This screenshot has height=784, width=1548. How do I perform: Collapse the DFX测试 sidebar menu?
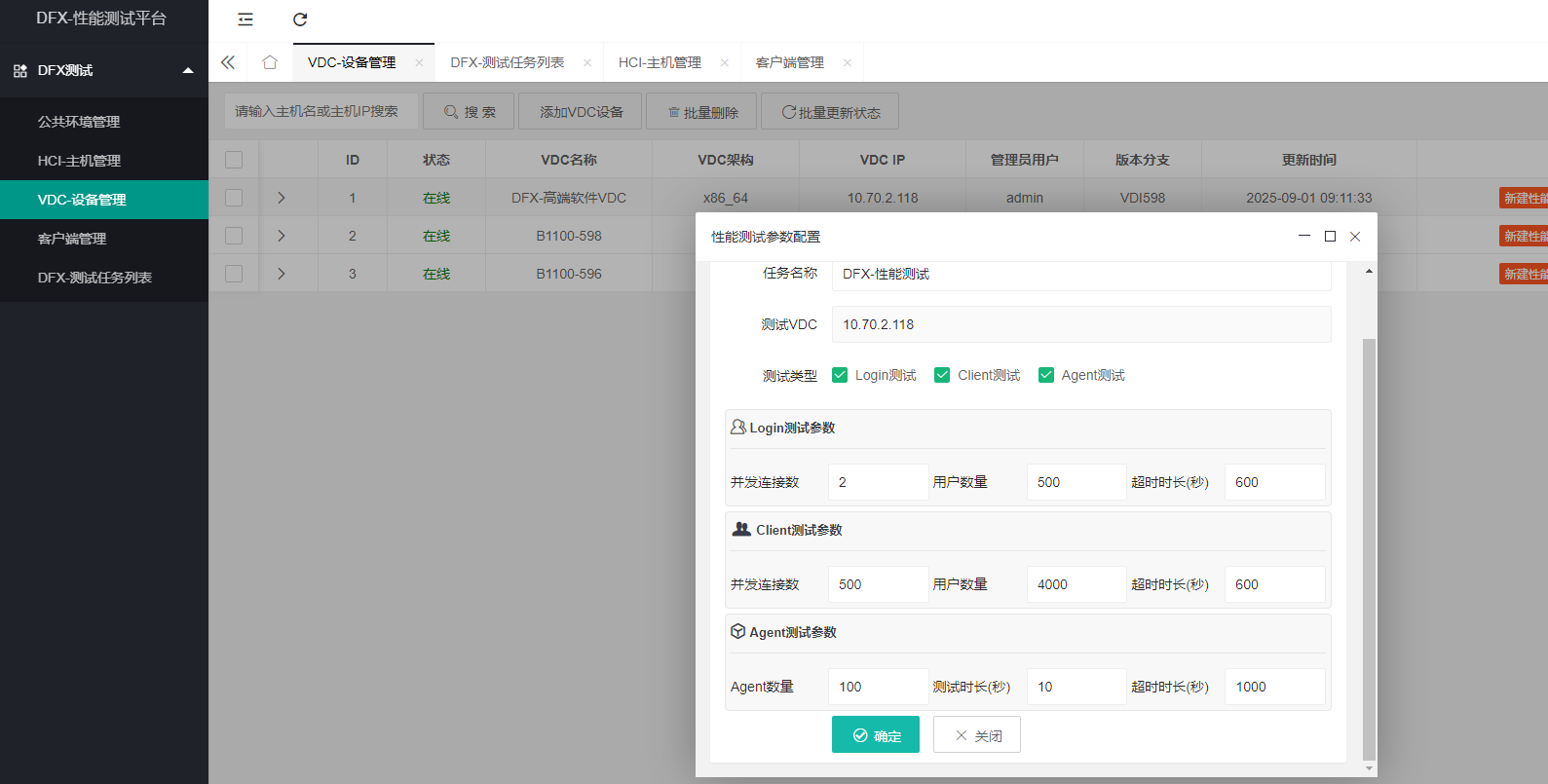click(x=188, y=70)
